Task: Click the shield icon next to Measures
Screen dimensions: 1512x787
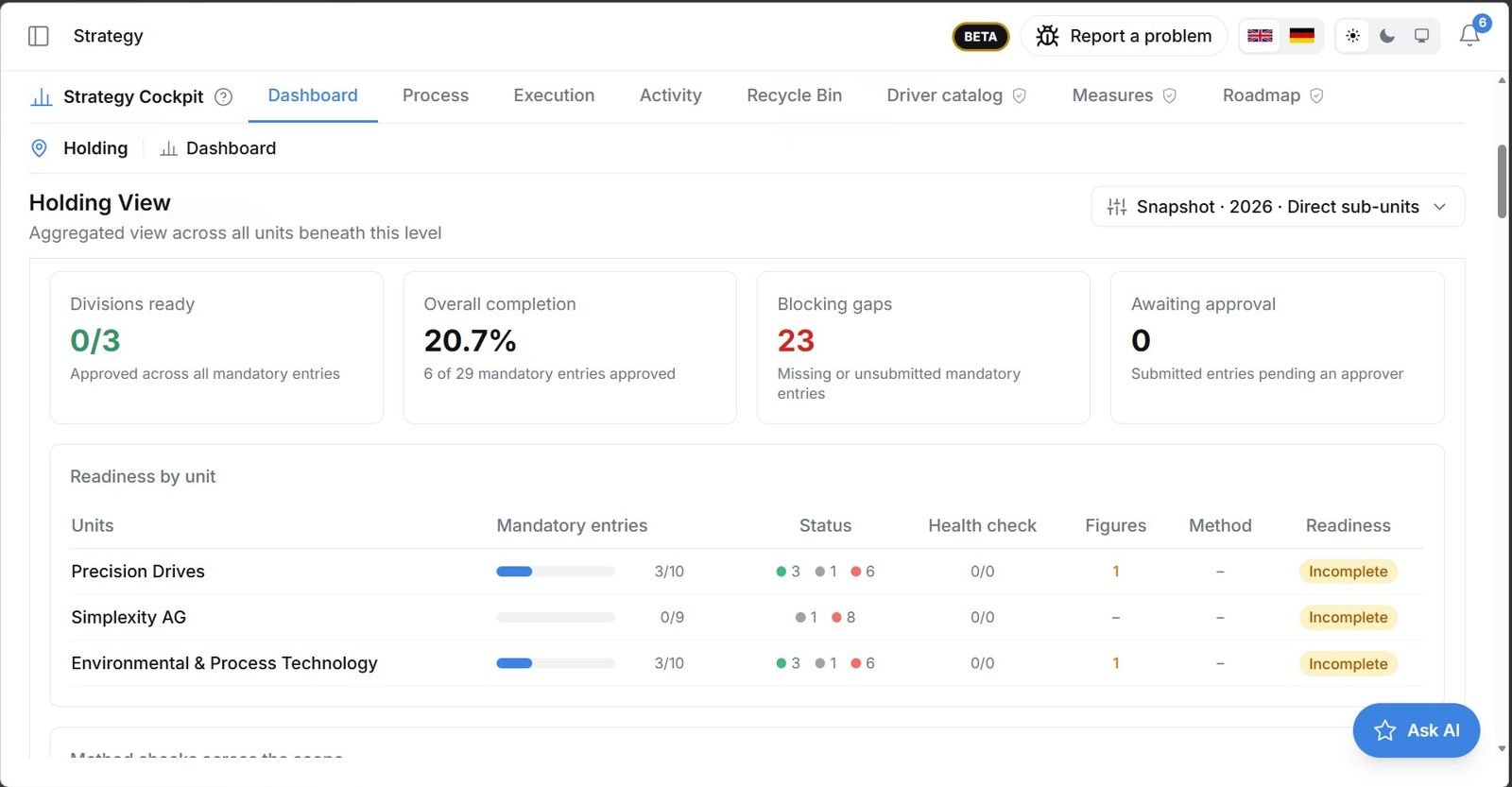Action: (1170, 95)
